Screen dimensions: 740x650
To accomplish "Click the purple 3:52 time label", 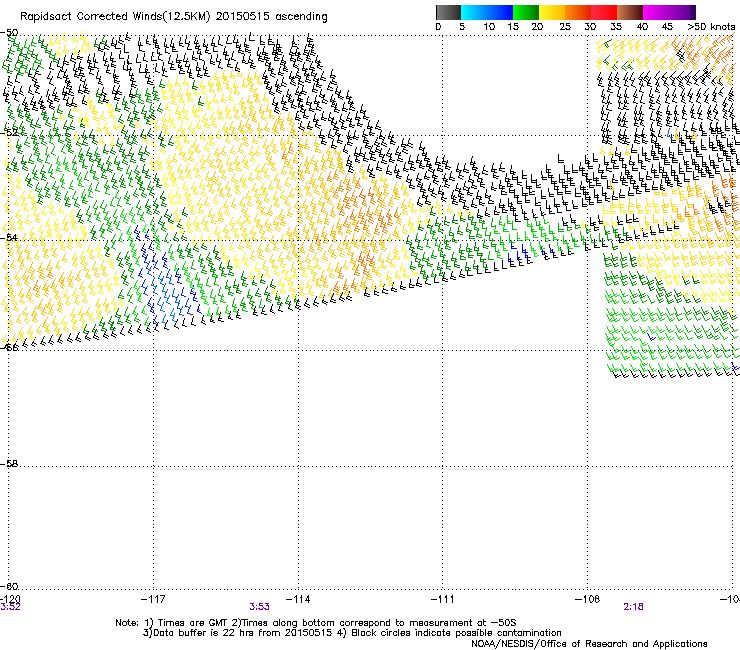I will [10, 607].
